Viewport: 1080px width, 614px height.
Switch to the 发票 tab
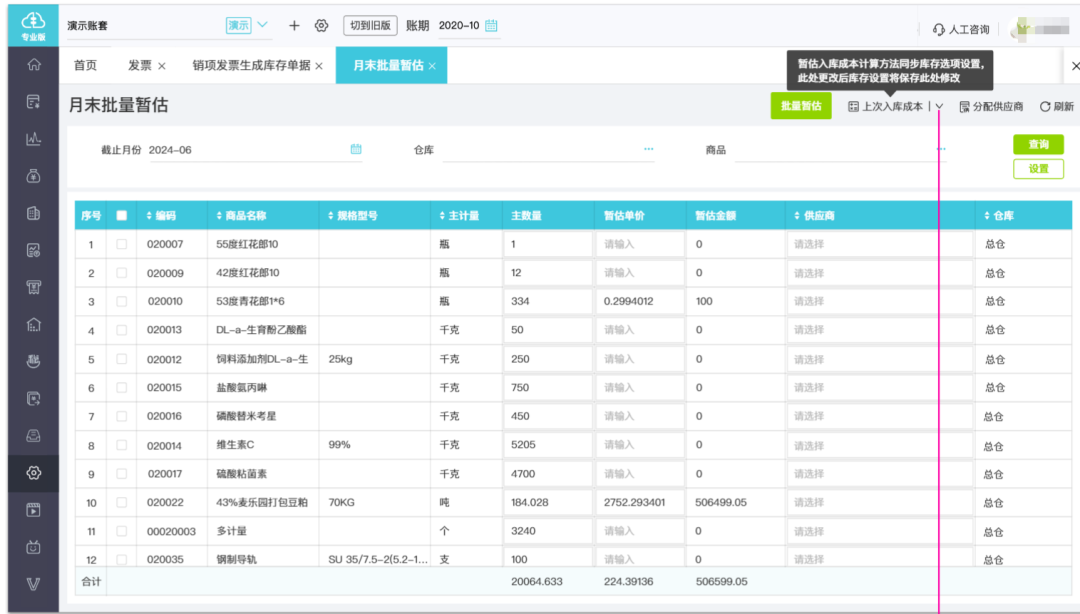click(x=140, y=65)
